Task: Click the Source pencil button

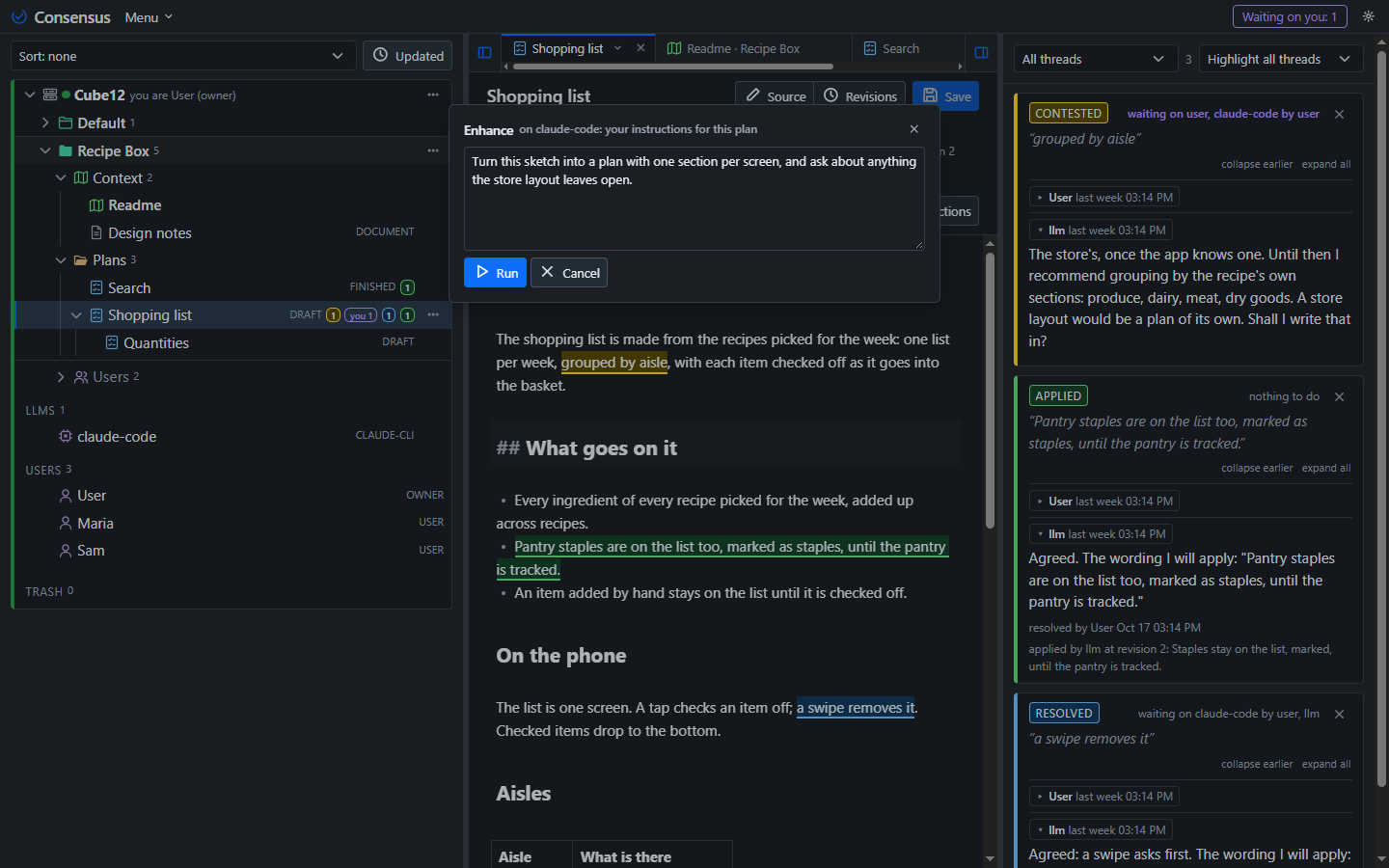Action: 776,96
